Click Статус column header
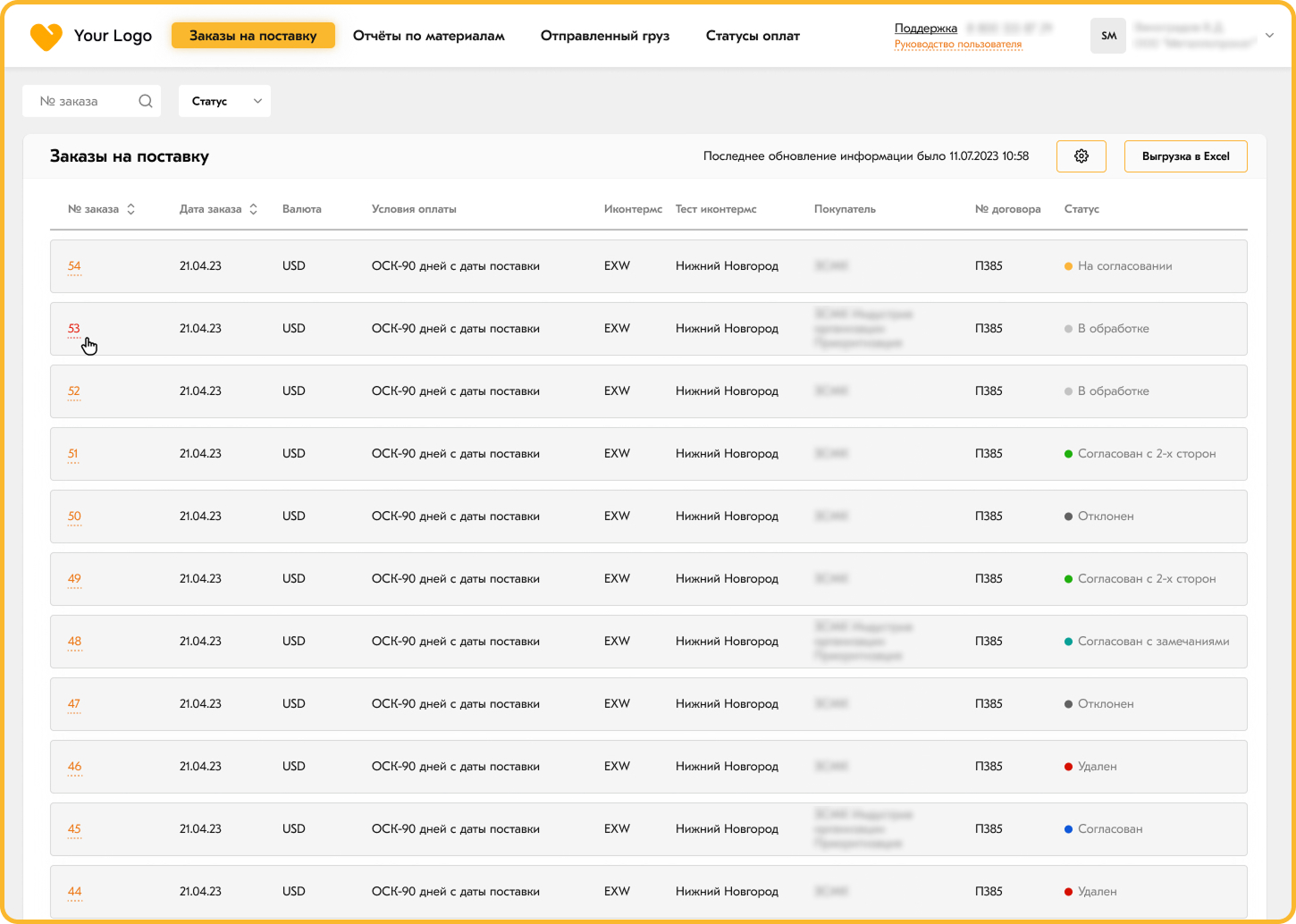This screenshot has height=924, width=1296. (1081, 209)
